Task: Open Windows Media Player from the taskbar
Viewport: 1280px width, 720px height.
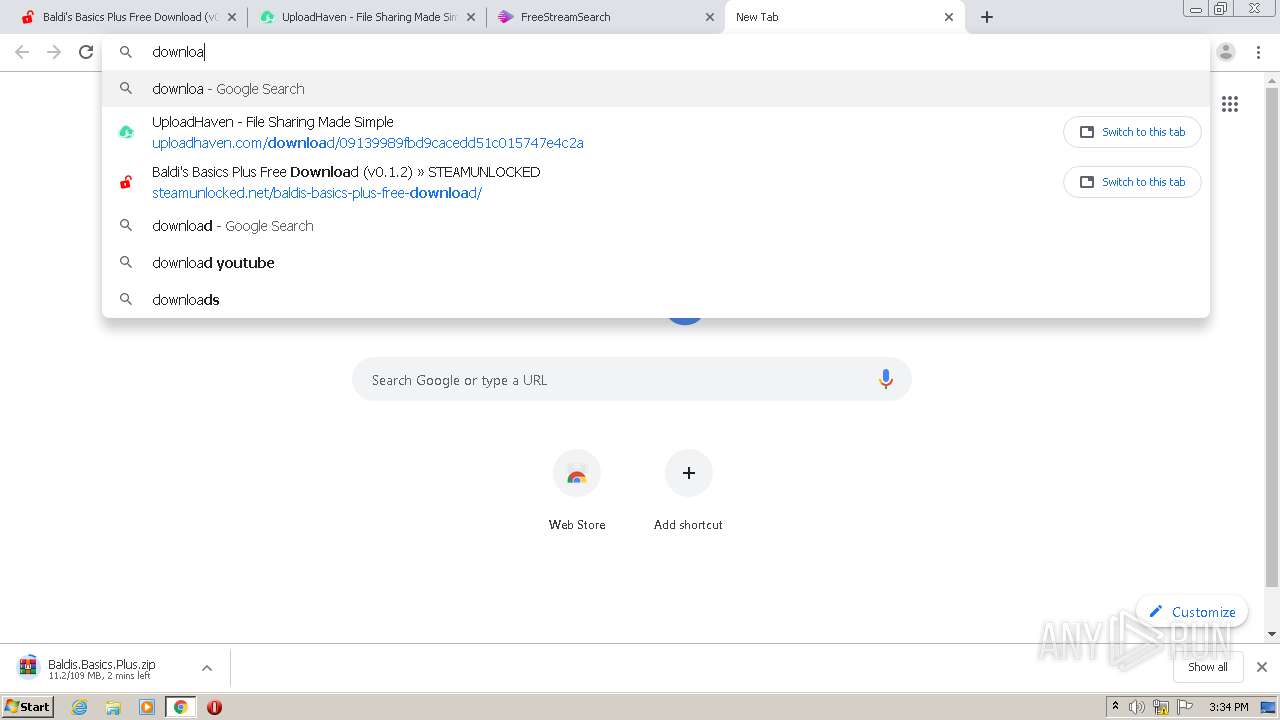Action: (x=147, y=707)
